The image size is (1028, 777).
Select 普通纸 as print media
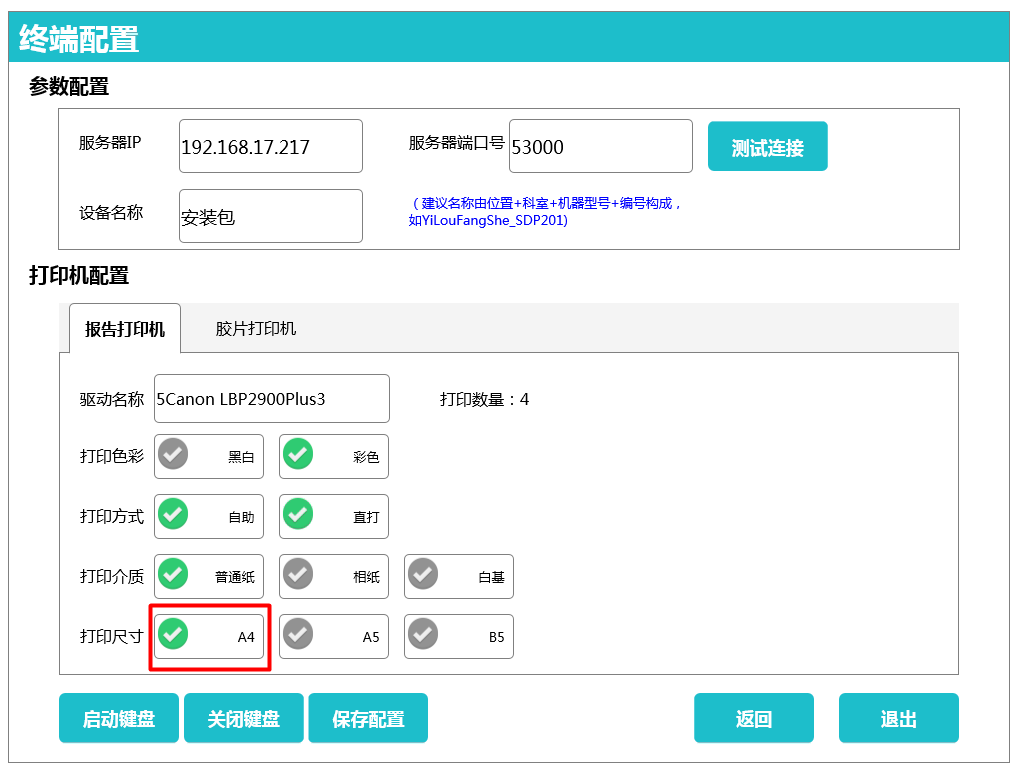209,577
